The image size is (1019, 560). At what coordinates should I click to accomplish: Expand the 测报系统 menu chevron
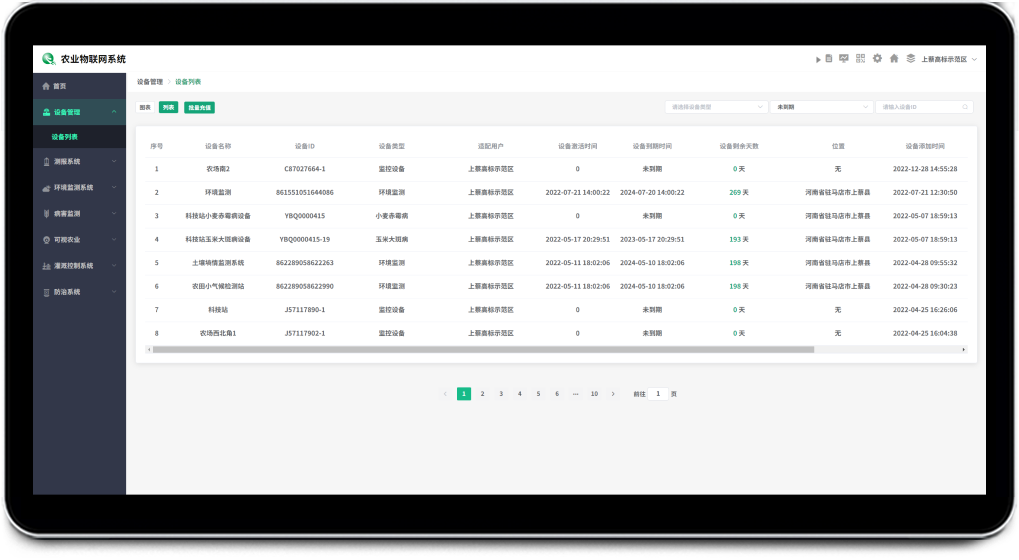[x=114, y=162]
